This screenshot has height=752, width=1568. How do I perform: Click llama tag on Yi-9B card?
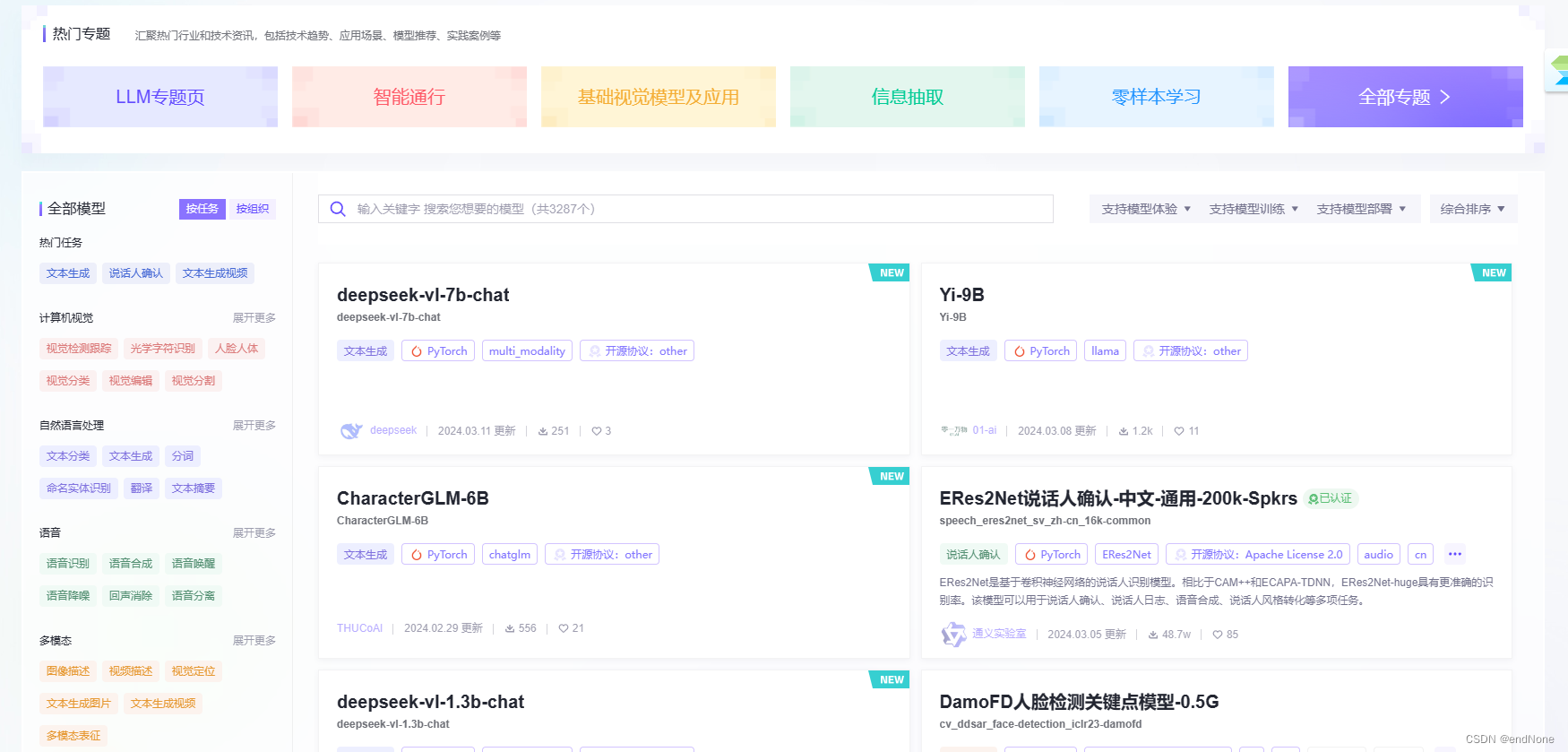click(1105, 351)
